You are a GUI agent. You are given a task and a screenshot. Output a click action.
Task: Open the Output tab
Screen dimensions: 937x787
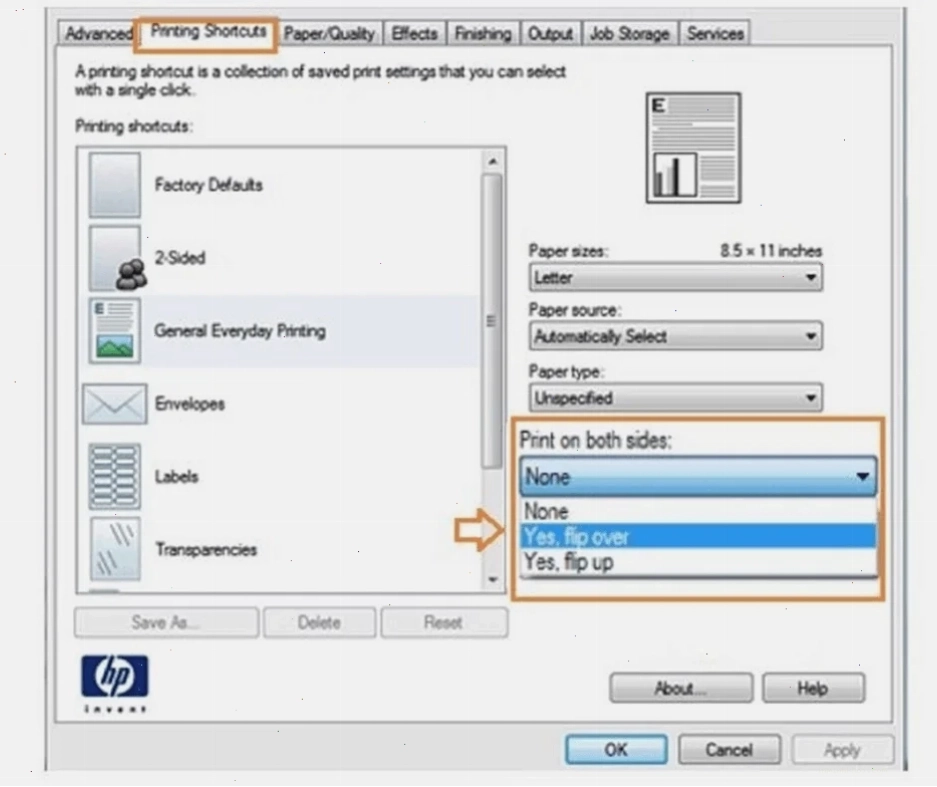click(550, 33)
